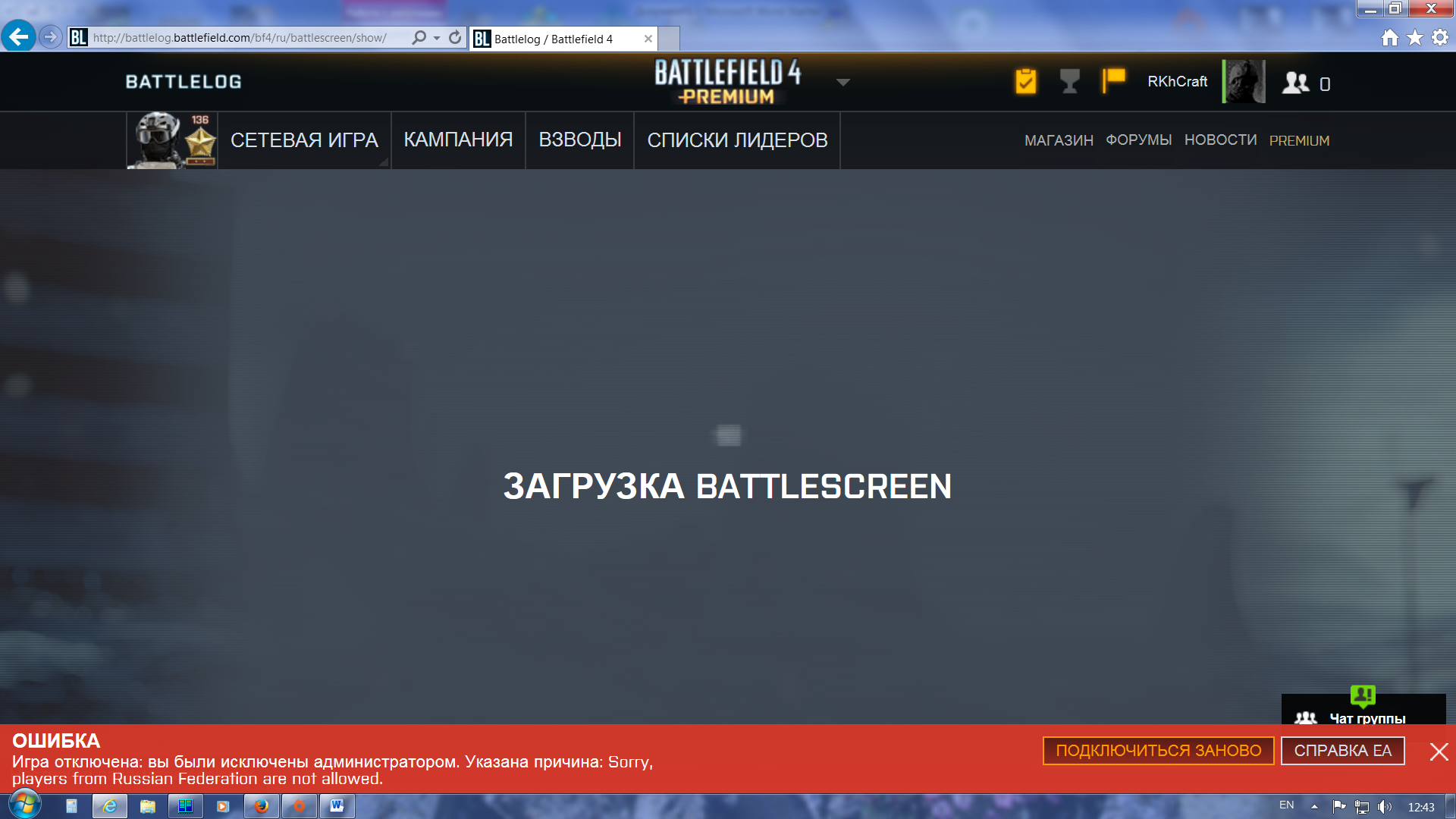
Task: Switch to Firefox on the taskbar
Action: pos(261,806)
